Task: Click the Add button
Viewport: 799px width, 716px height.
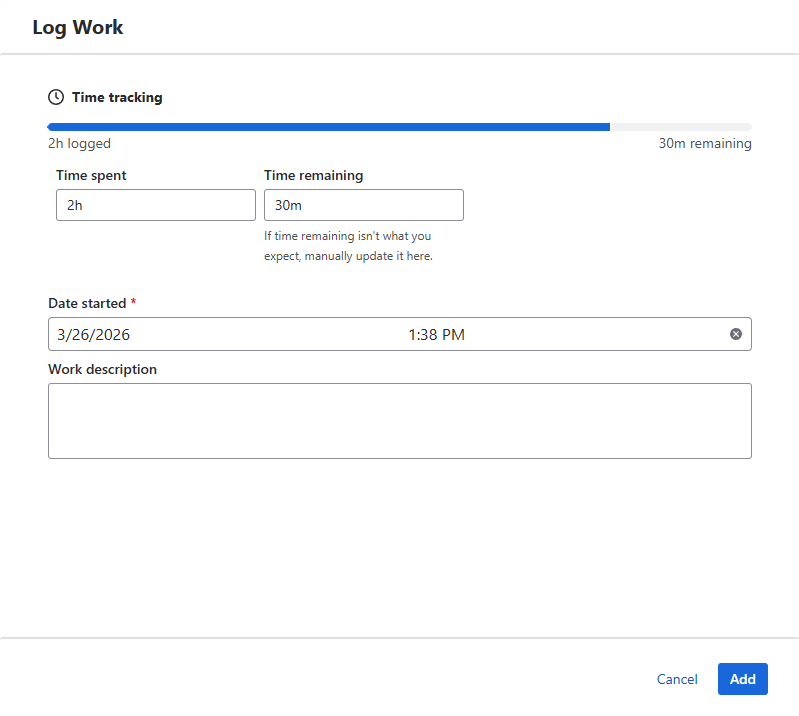Action: (x=742, y=679)
